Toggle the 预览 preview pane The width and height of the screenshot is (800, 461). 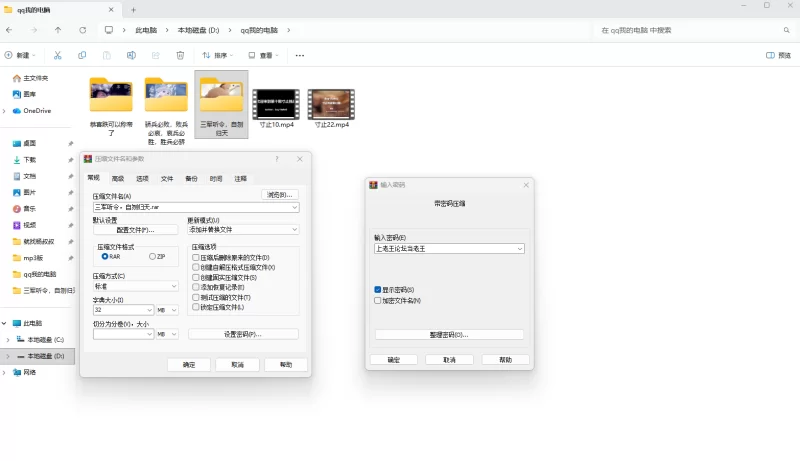click(779, 55)
